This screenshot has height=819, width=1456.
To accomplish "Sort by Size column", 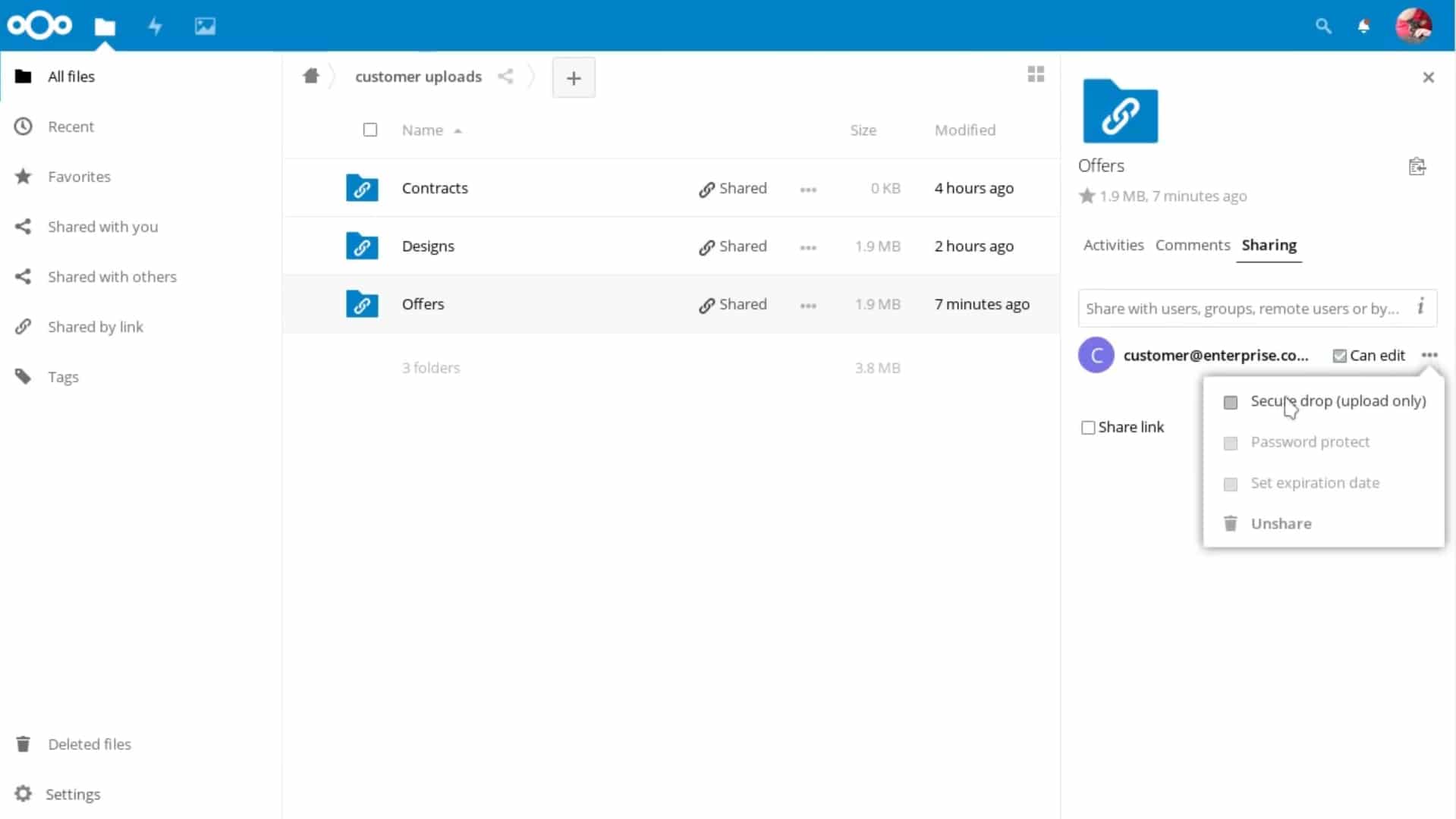I will click(x=863, y=130).
